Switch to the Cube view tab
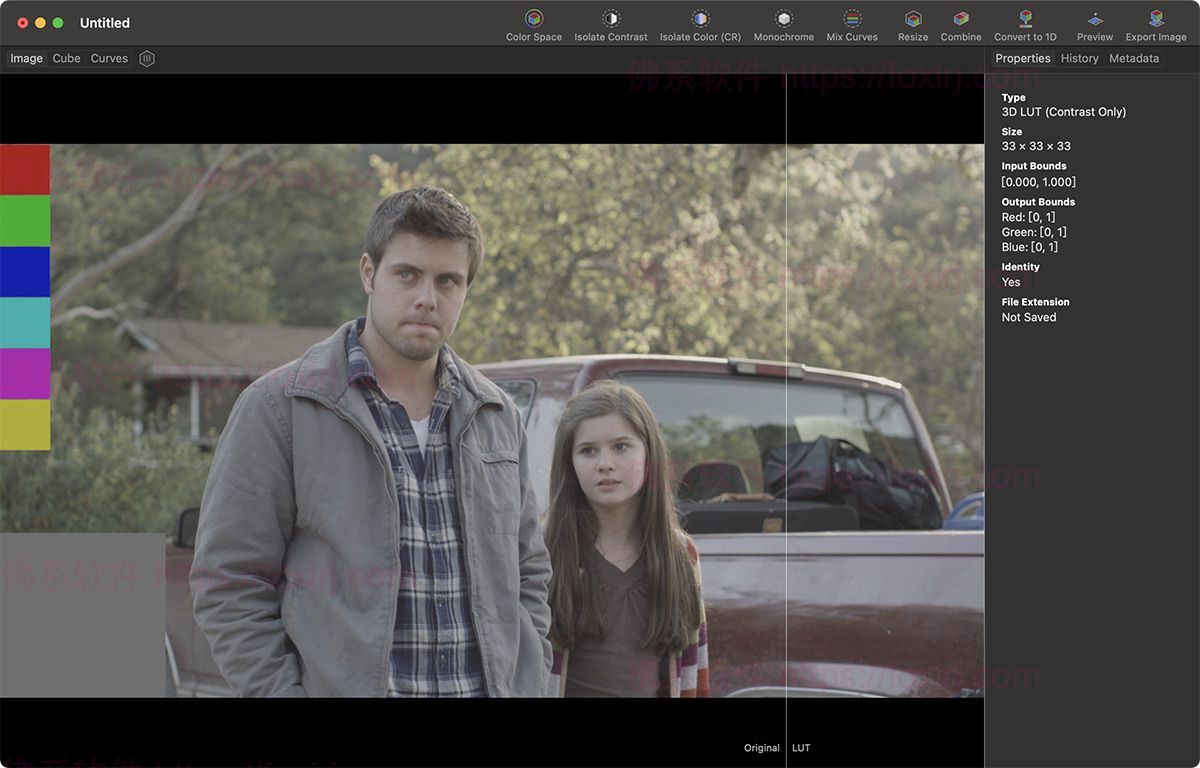This screenshot has width=1200, height=768. point(67,59)
